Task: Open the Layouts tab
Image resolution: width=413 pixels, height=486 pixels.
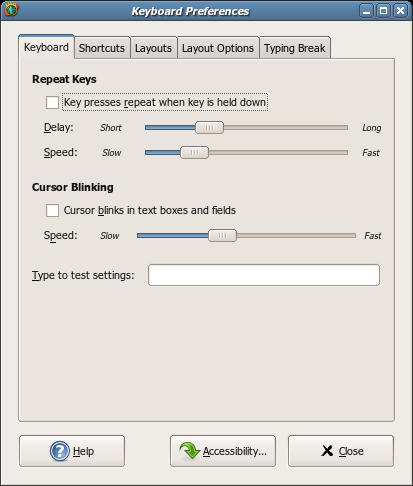Action: point(153,48)
